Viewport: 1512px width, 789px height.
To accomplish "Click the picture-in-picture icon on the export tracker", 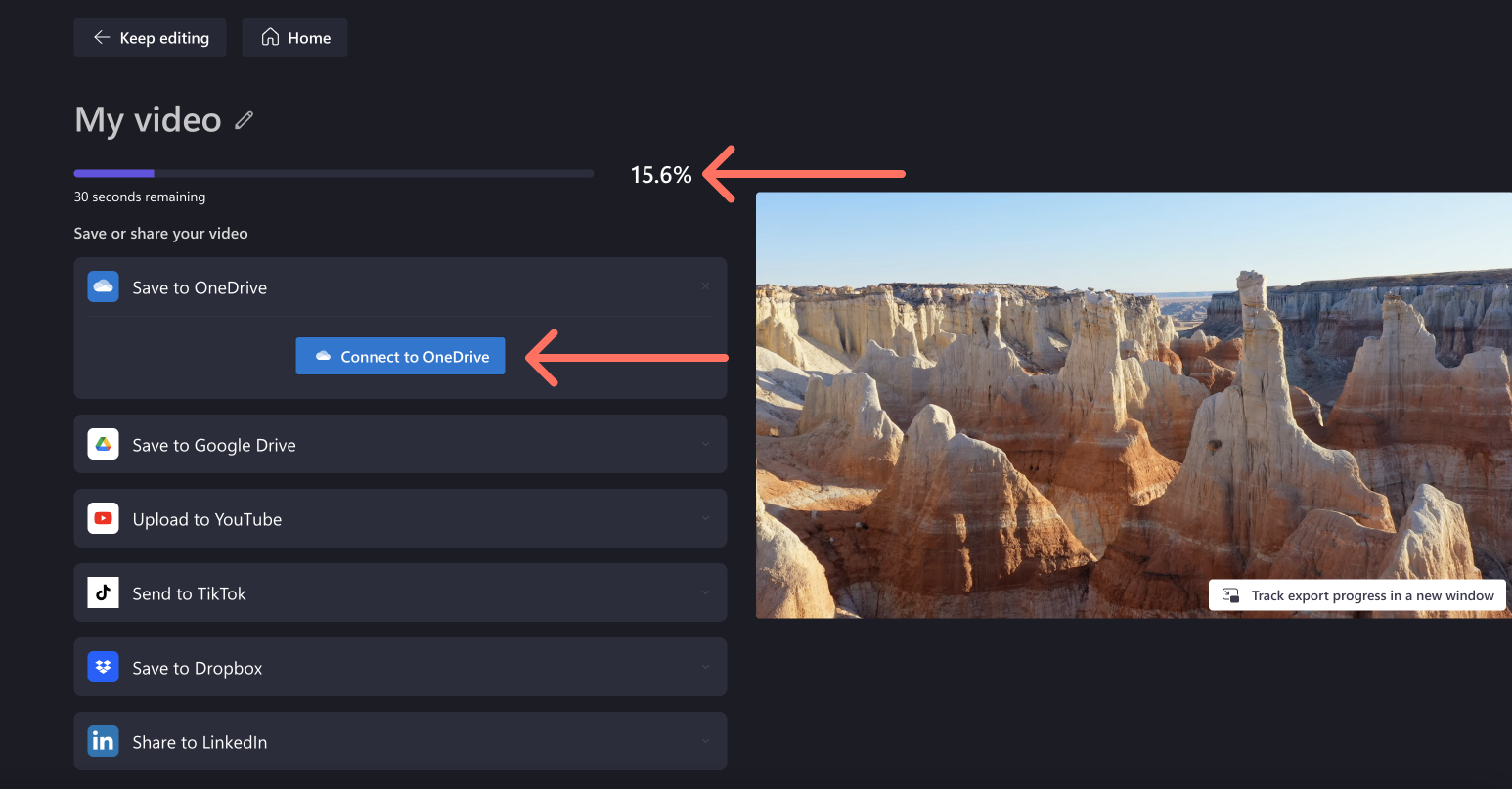I will click(x=1229, y=594).
